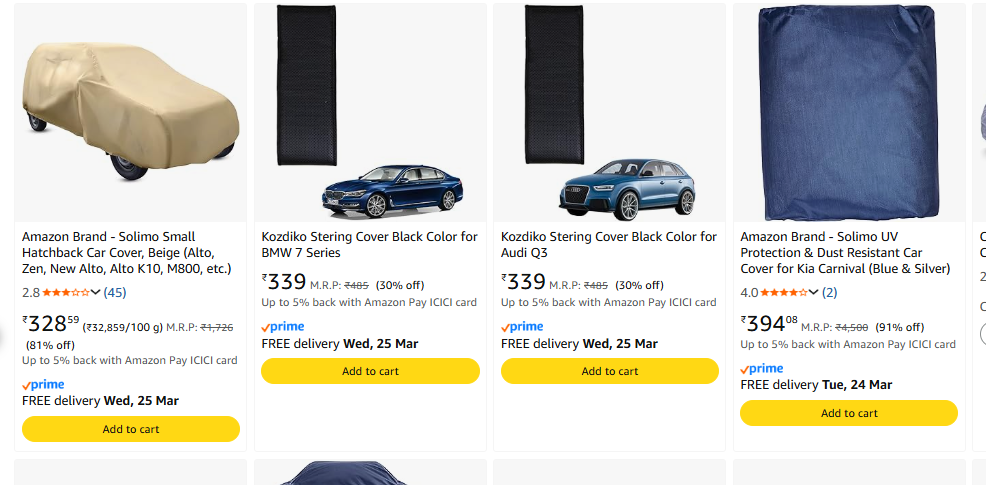
Task: Add BMW 7 Series steering cover to cart
Action: pos(370,371)
